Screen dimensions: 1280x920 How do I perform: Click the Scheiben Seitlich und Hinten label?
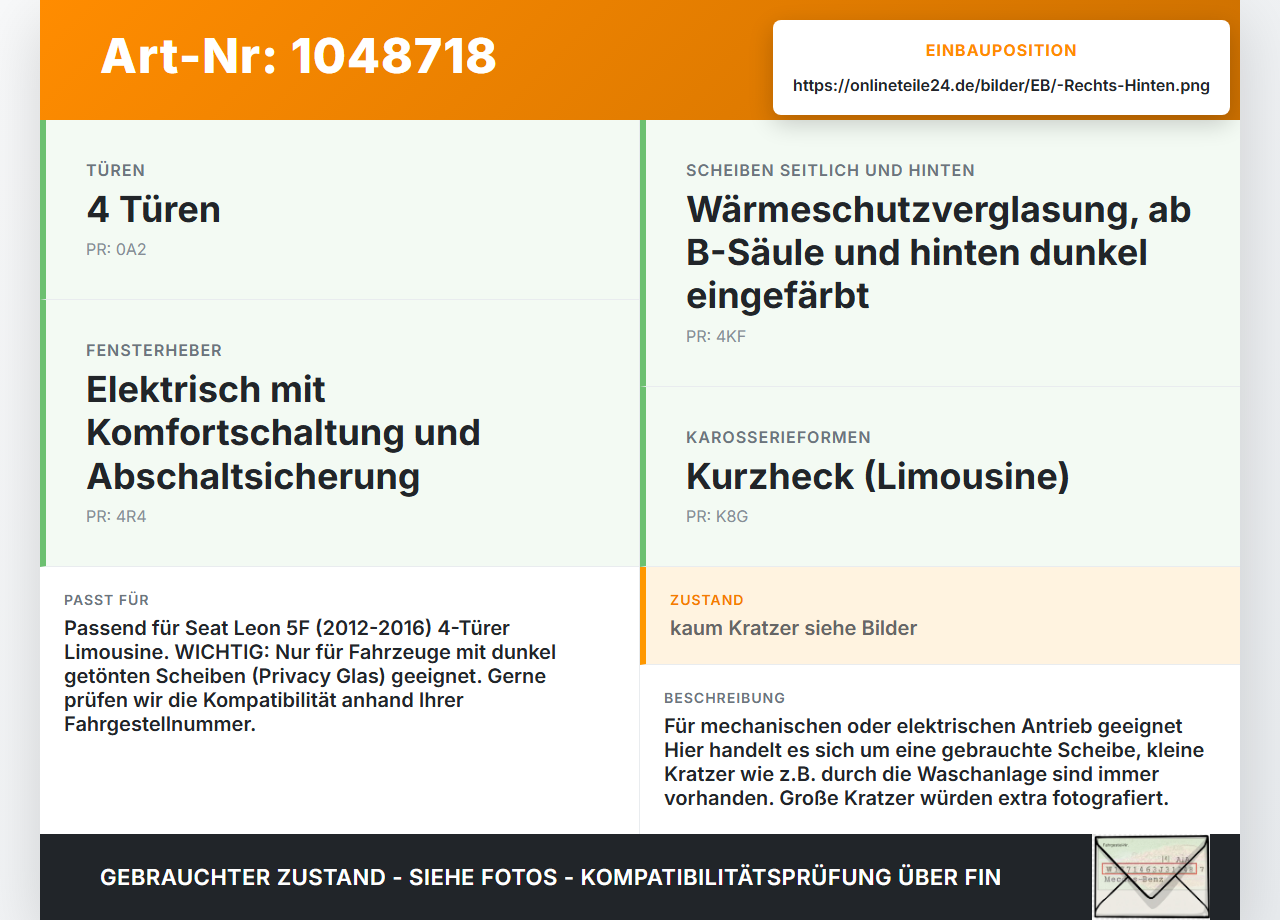point(830,170)
